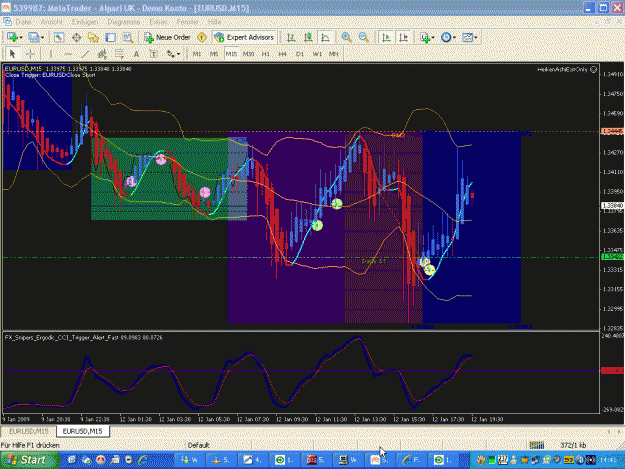Toggle the Expert Advisors button
The height and width of the screenshot is (469, 625).
click(244, 37)
